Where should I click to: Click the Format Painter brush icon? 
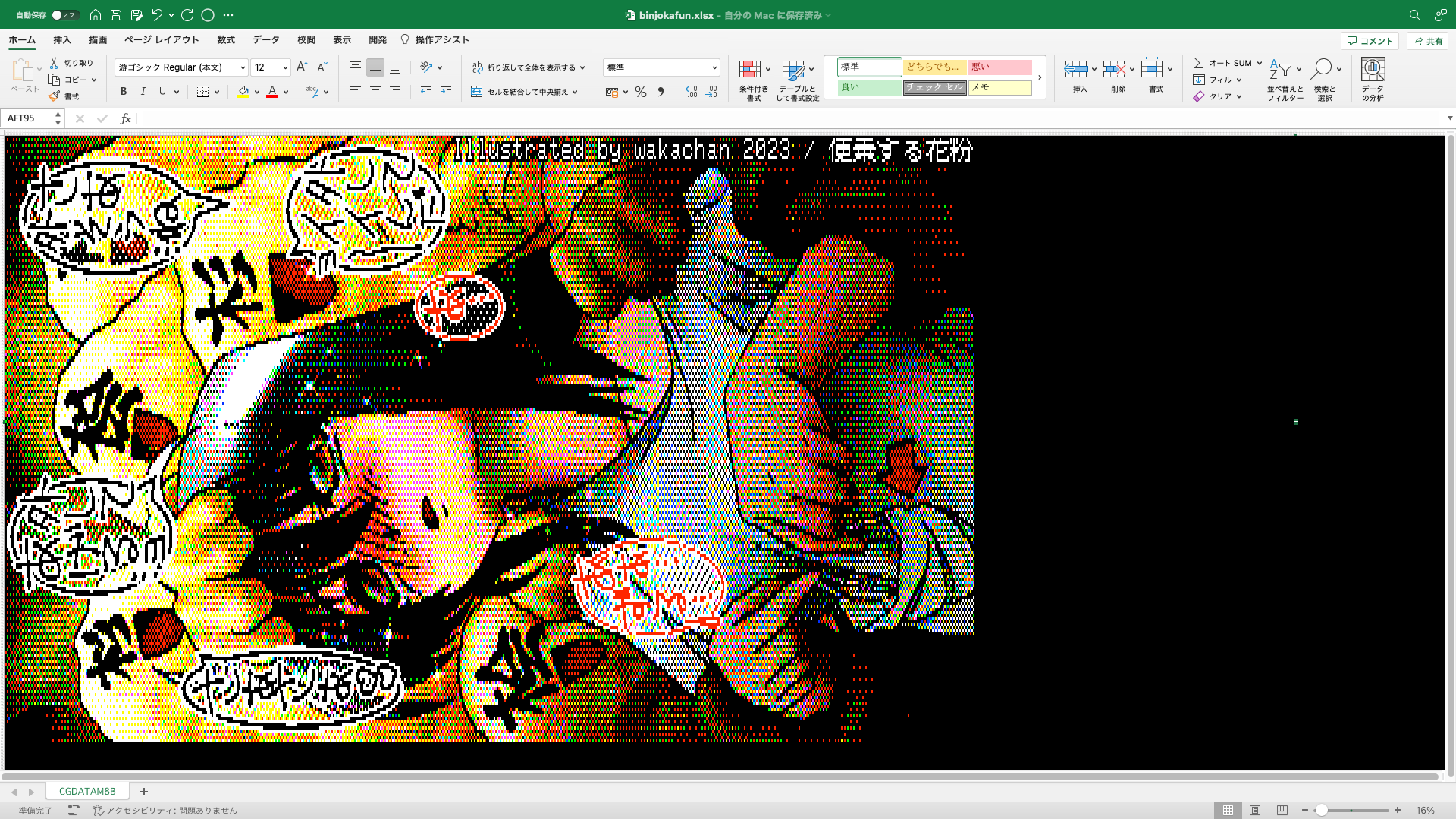[54, 96]
